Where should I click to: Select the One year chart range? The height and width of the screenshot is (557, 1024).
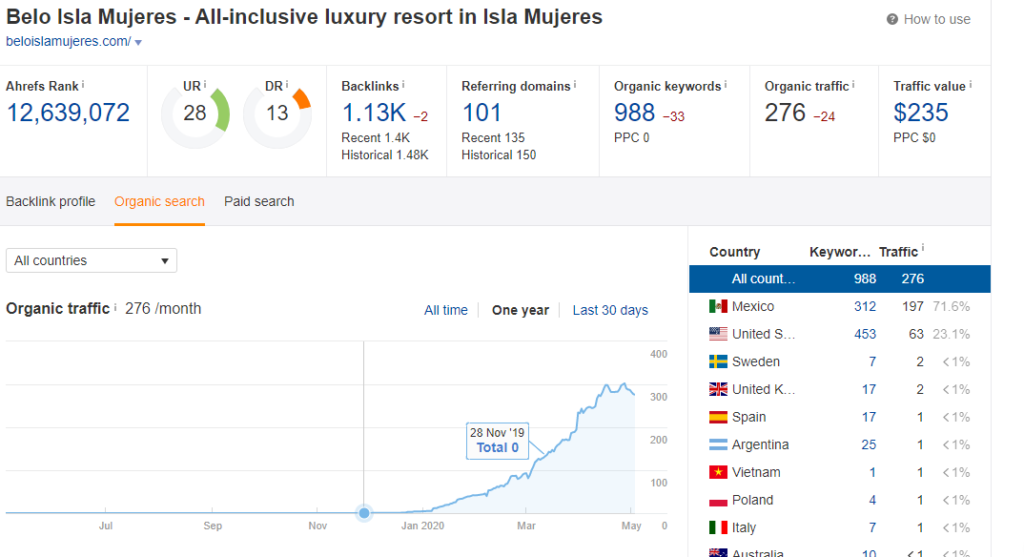pyautogui.click(x=520, y=310)
